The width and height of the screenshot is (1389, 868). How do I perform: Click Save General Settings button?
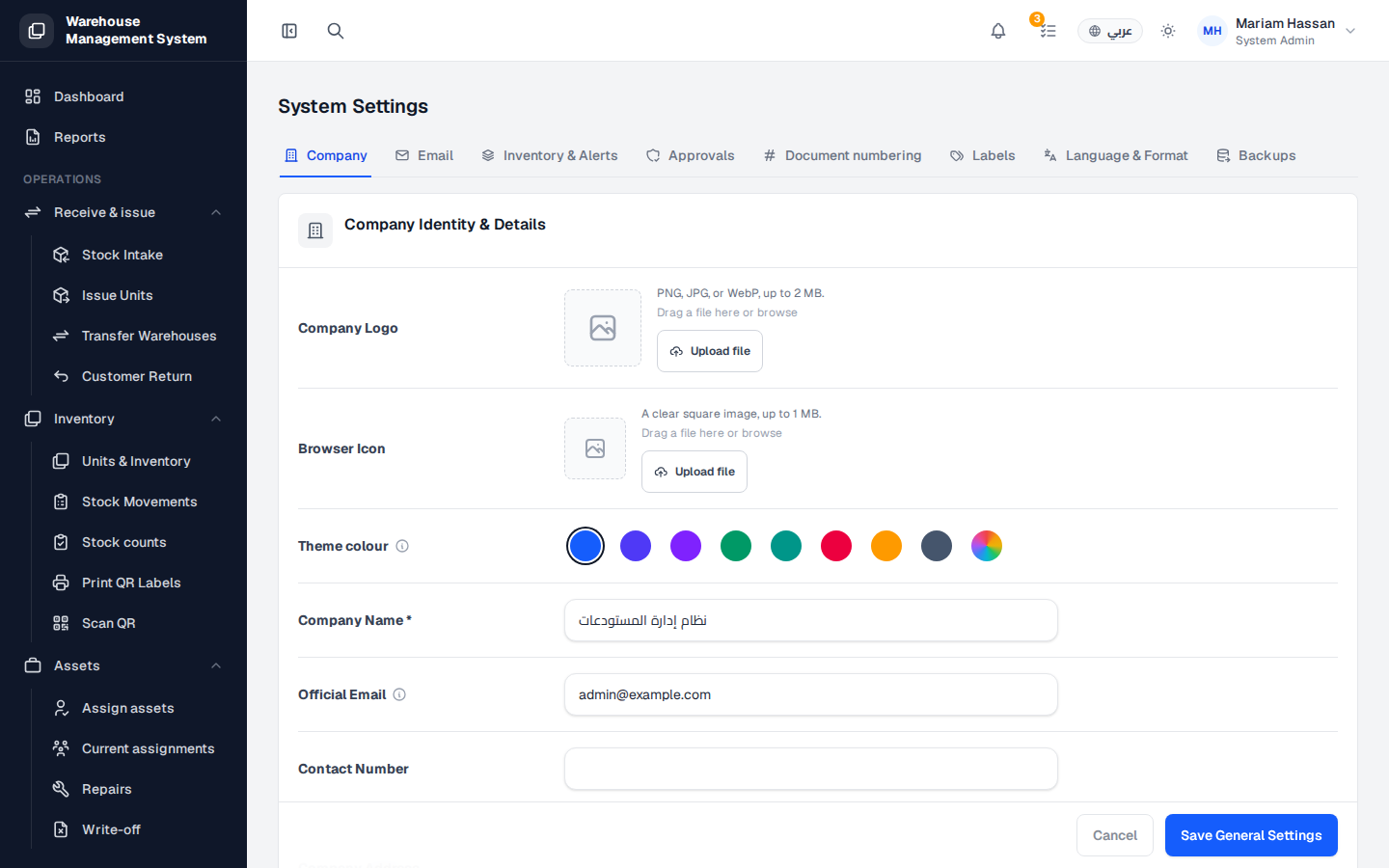[1251, 835]
